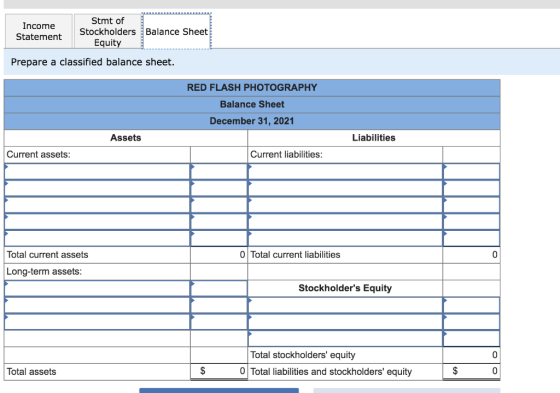
Task: Click the 'Total stockholders' equity' label
Action: click(x=303, y=355)
